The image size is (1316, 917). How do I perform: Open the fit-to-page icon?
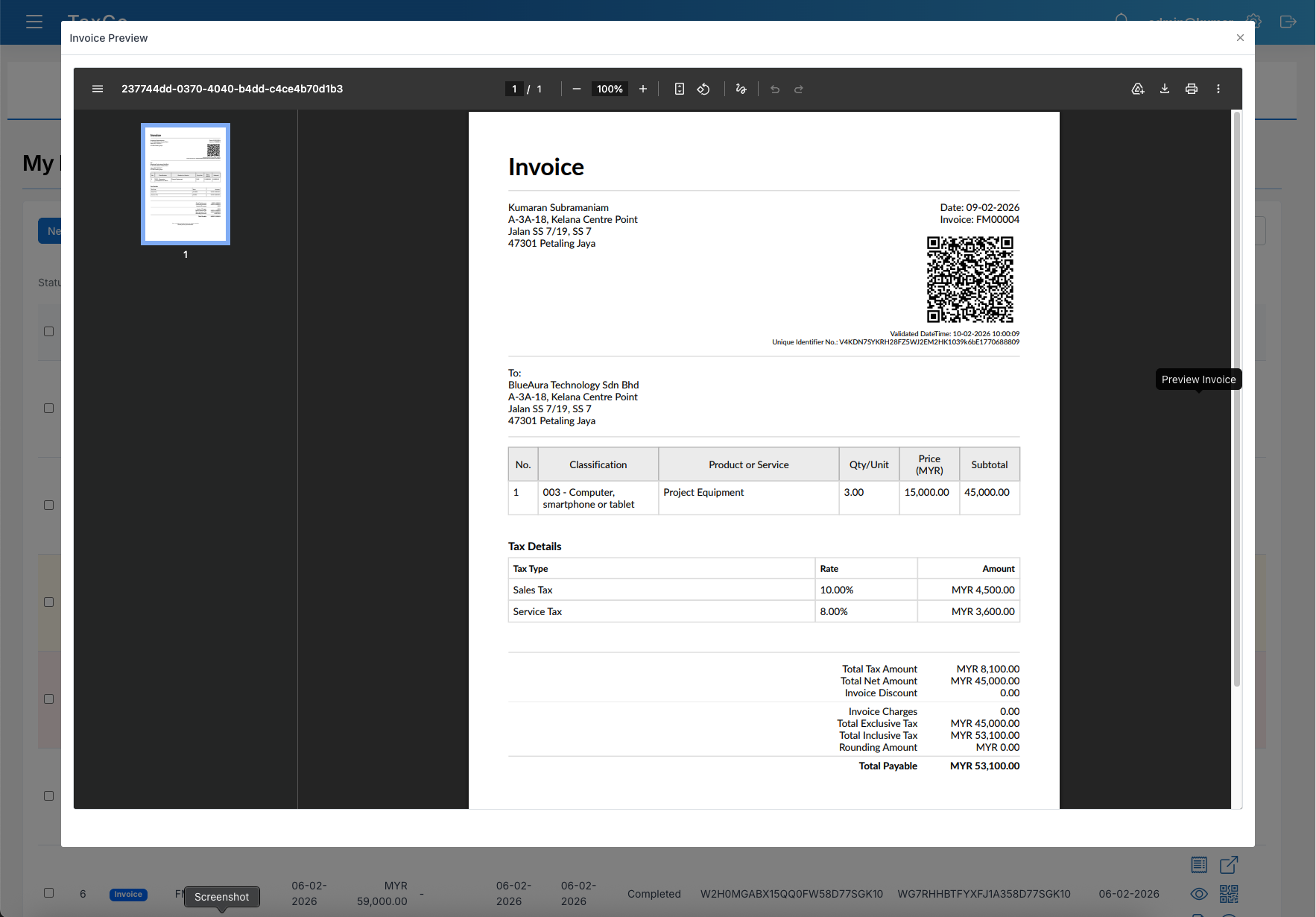coord(679,88)
